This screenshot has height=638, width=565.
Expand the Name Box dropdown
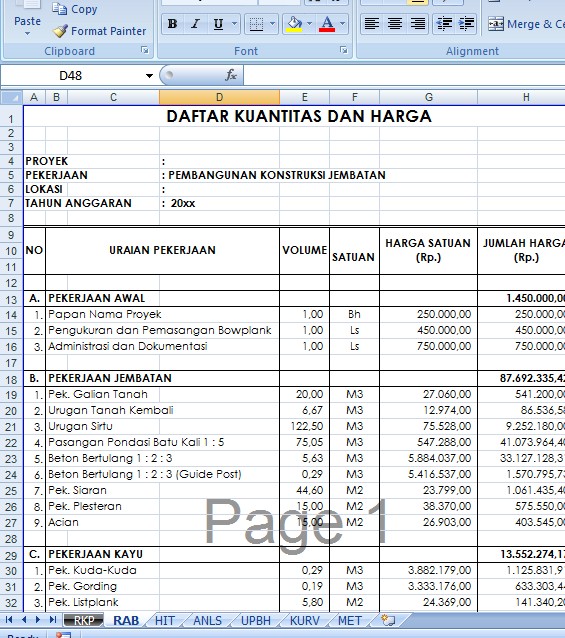pyautogui.click(x=149, y=76)
